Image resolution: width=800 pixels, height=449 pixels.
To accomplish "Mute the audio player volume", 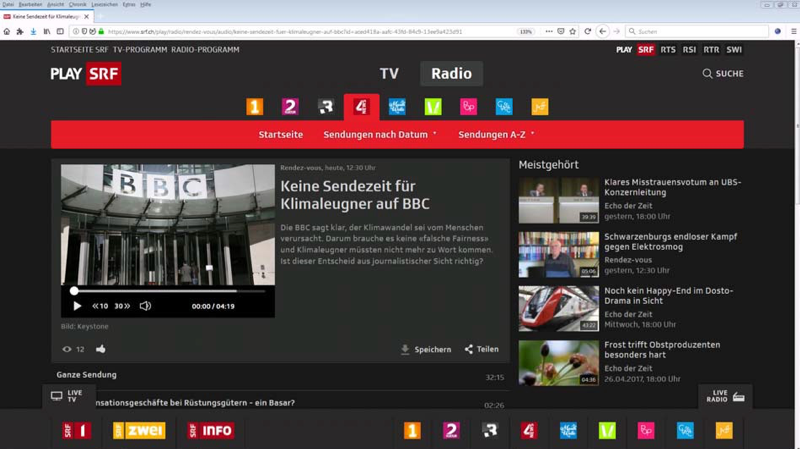I will point(145,306).
